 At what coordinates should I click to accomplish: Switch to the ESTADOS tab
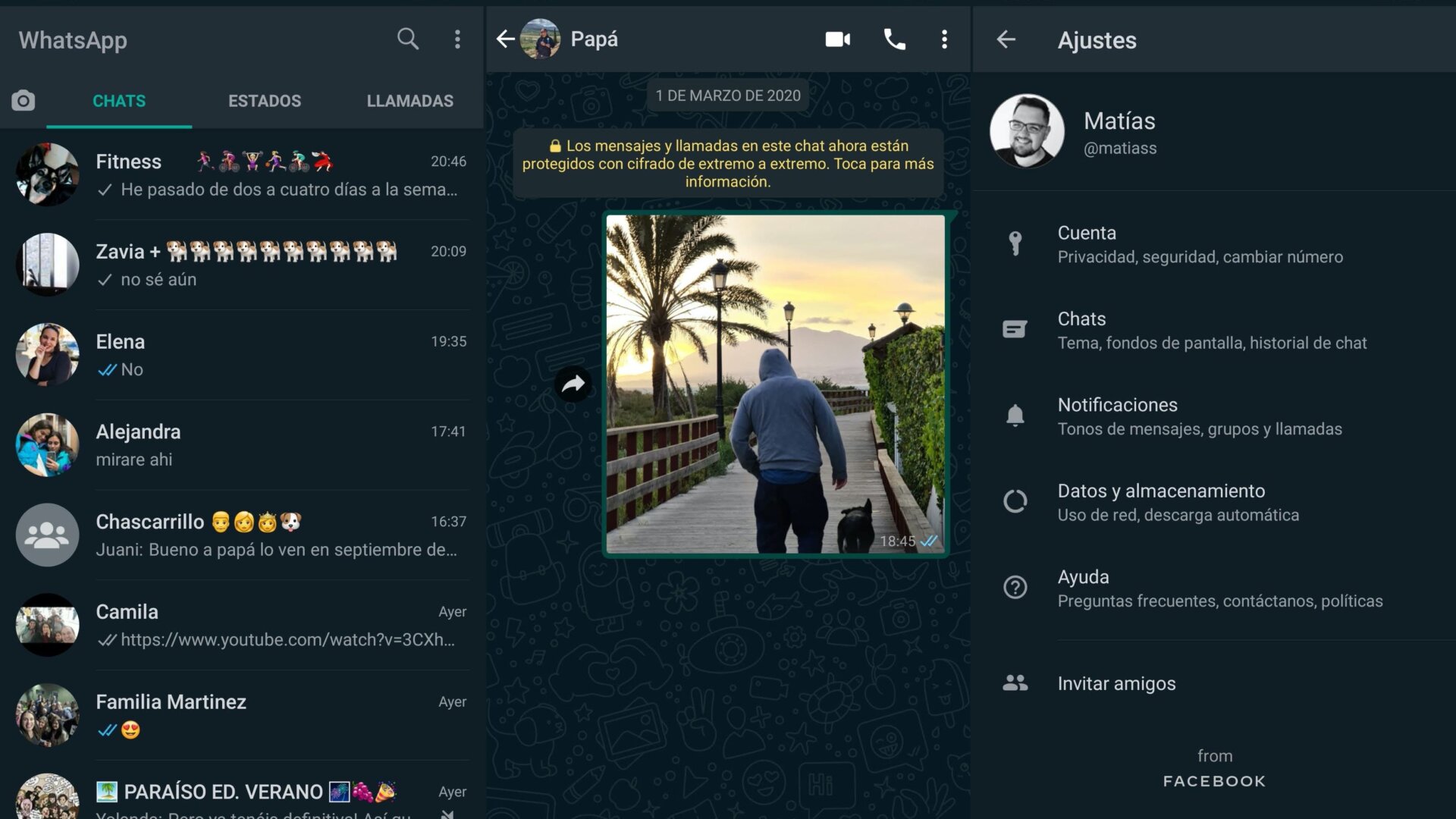pyautogui.click(x=265, y=101)
